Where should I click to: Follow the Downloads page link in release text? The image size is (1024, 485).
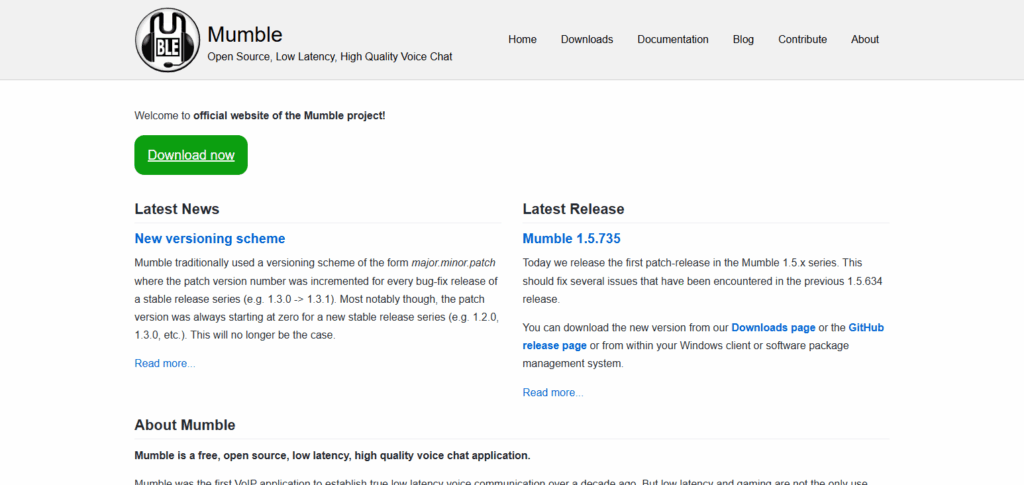(773, 327)
